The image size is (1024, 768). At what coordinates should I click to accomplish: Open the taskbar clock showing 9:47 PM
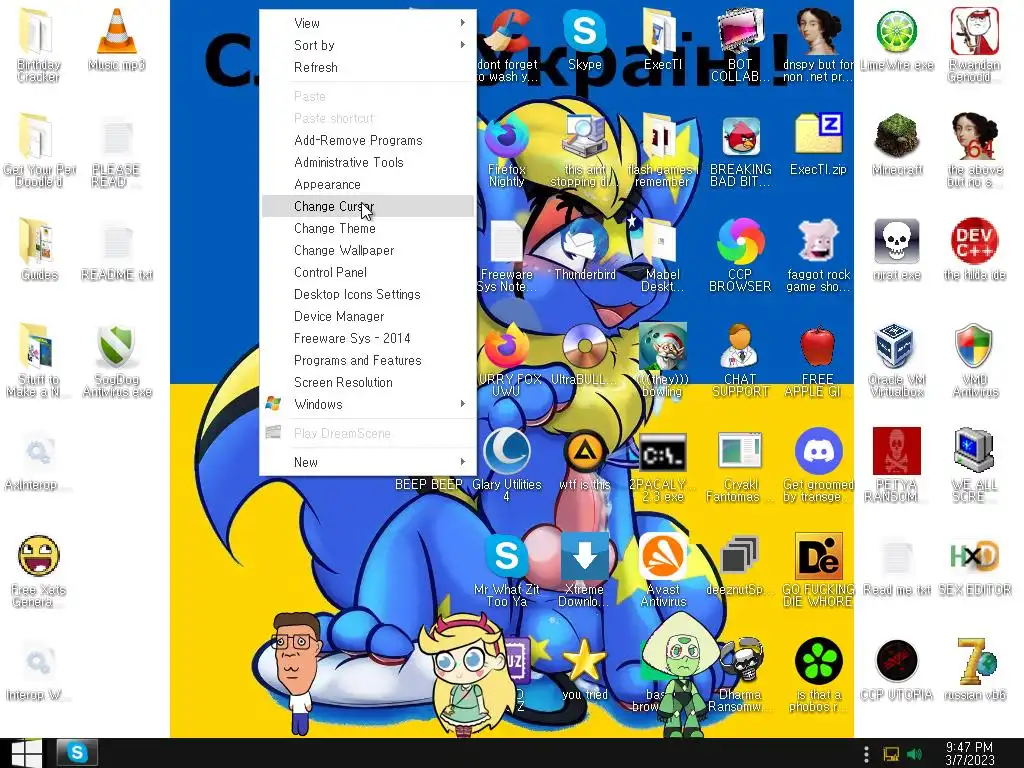(970, 753)
